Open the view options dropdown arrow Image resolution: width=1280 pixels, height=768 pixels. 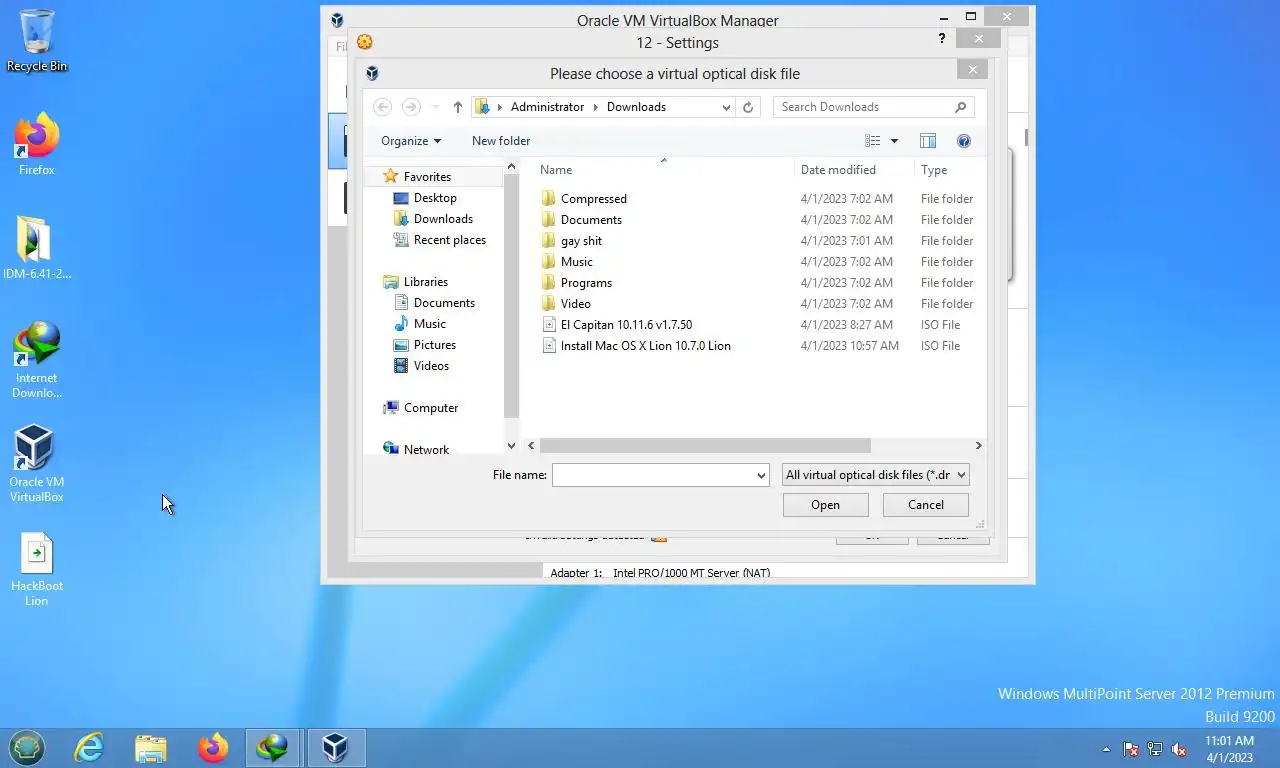click(x=894, y=141)
